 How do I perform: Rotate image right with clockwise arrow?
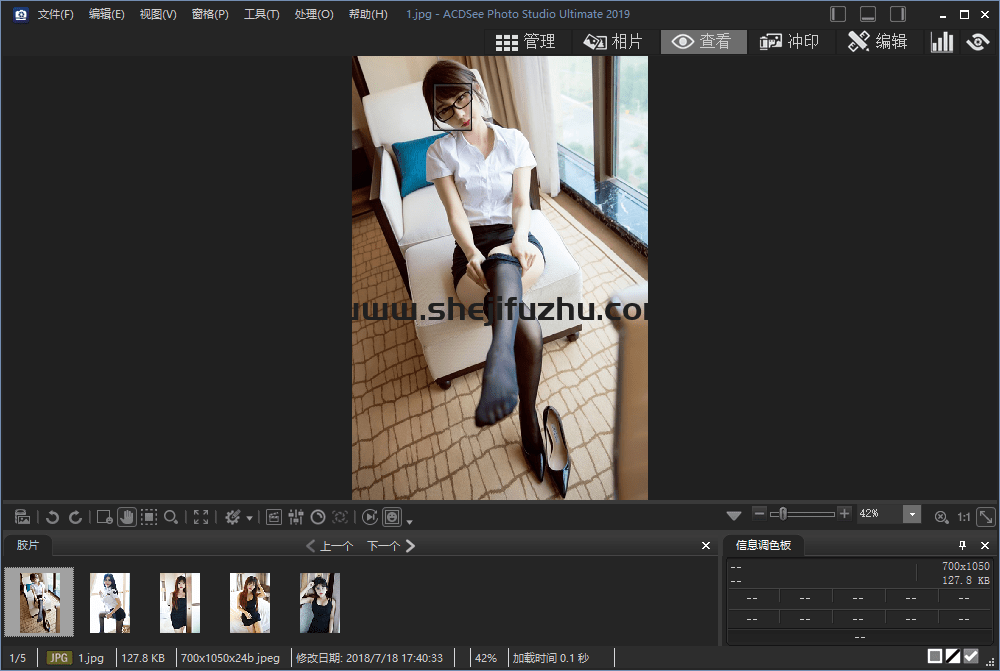point(75,517)
